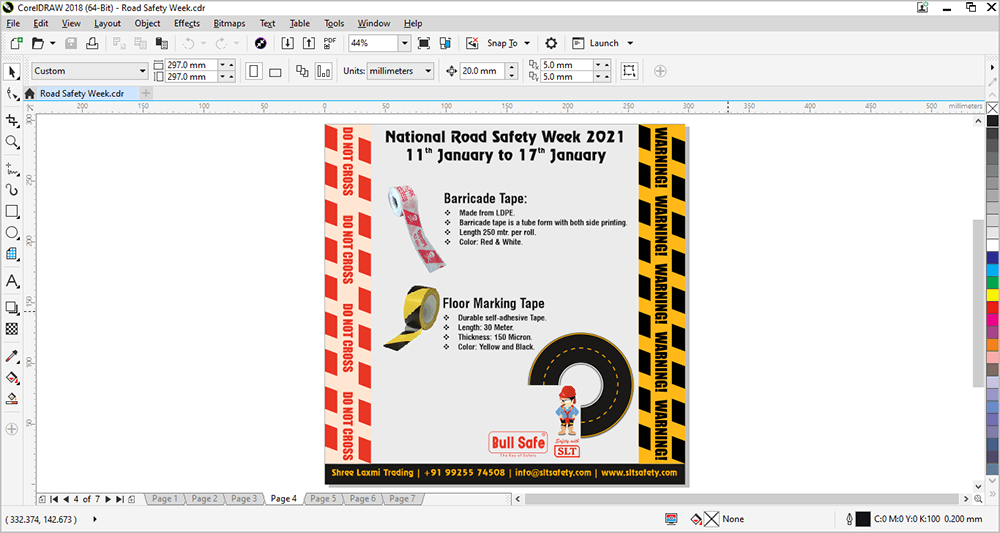Viewport: 1000px width, 533px height.
Task: Select the Interactive Fill tool
Action: click(x=11, y=377)
